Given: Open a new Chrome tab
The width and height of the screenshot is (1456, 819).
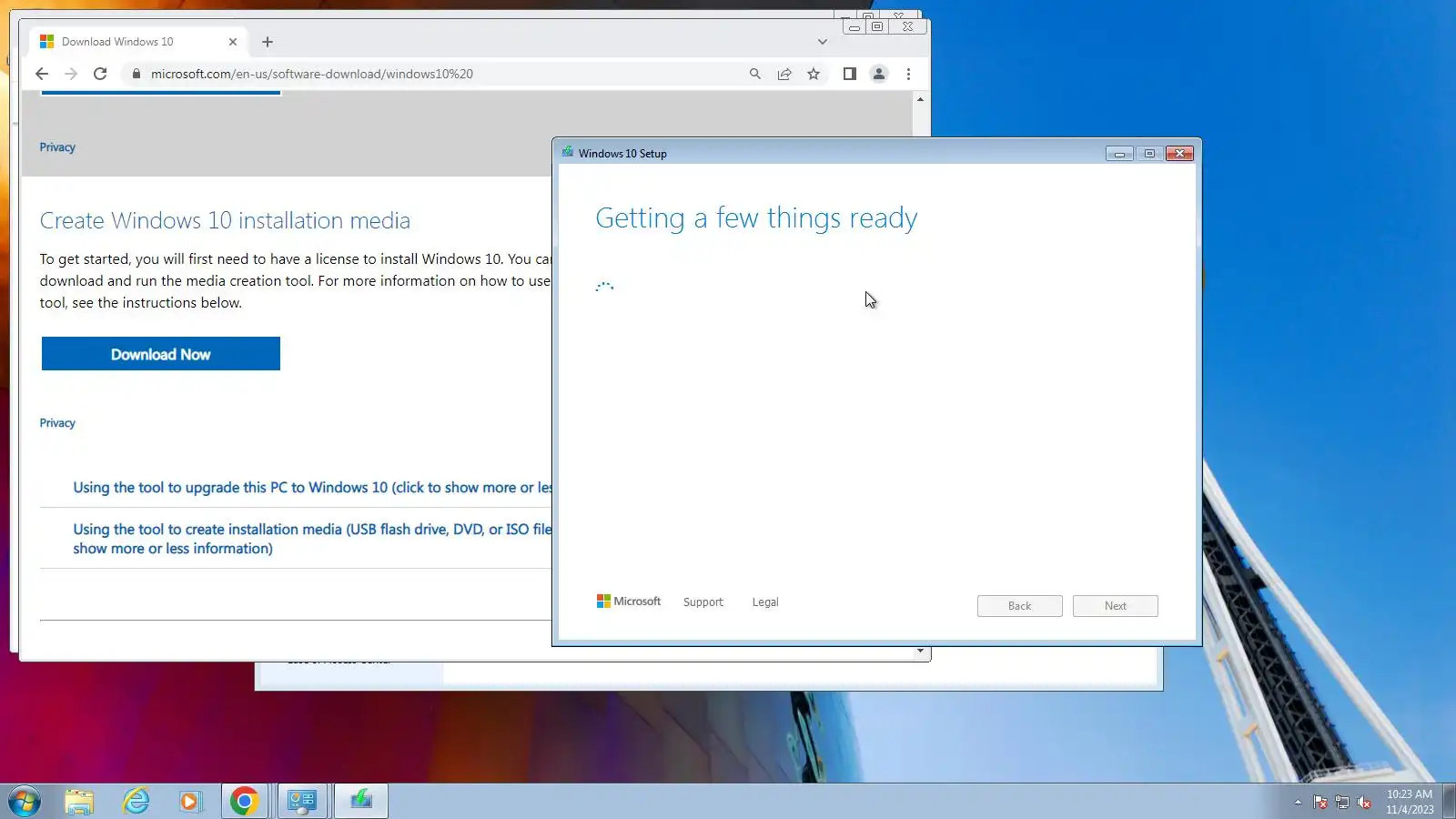Looking at the screenshot, I should coord(268,42).
